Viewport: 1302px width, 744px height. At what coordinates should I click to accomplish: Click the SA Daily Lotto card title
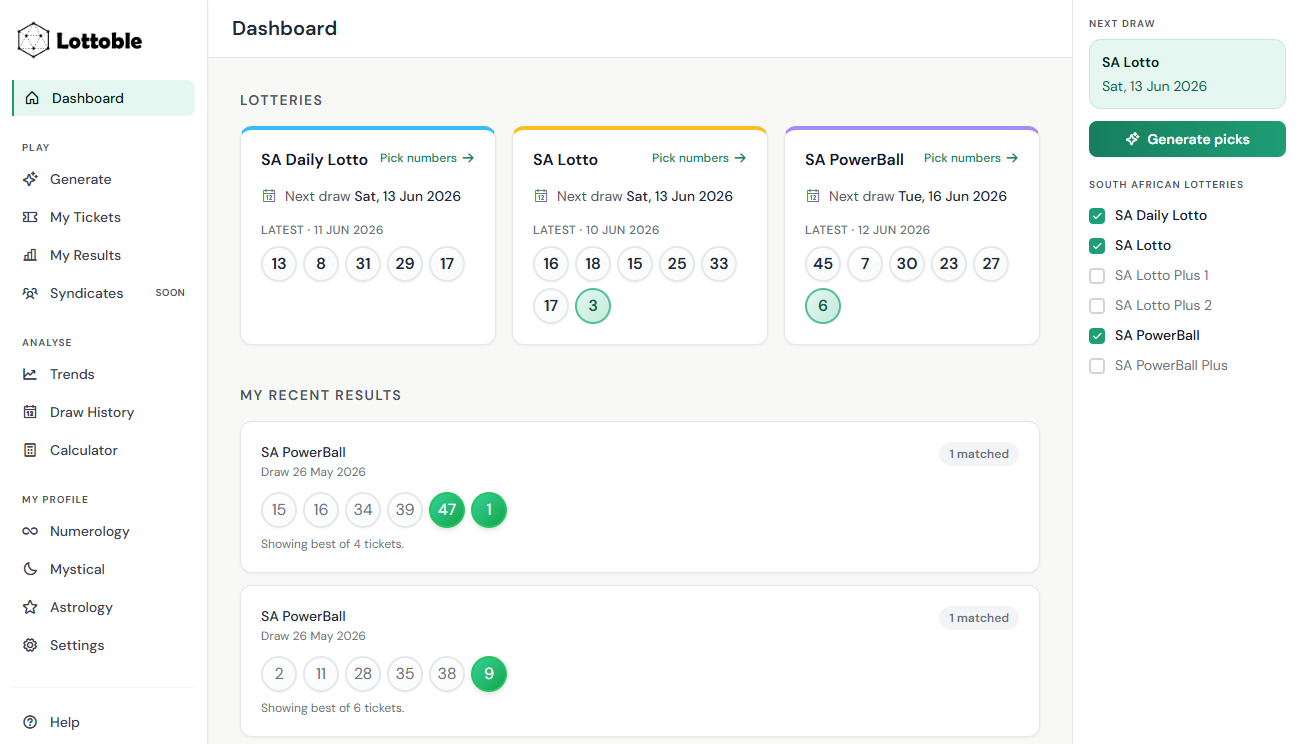(314, 159)
